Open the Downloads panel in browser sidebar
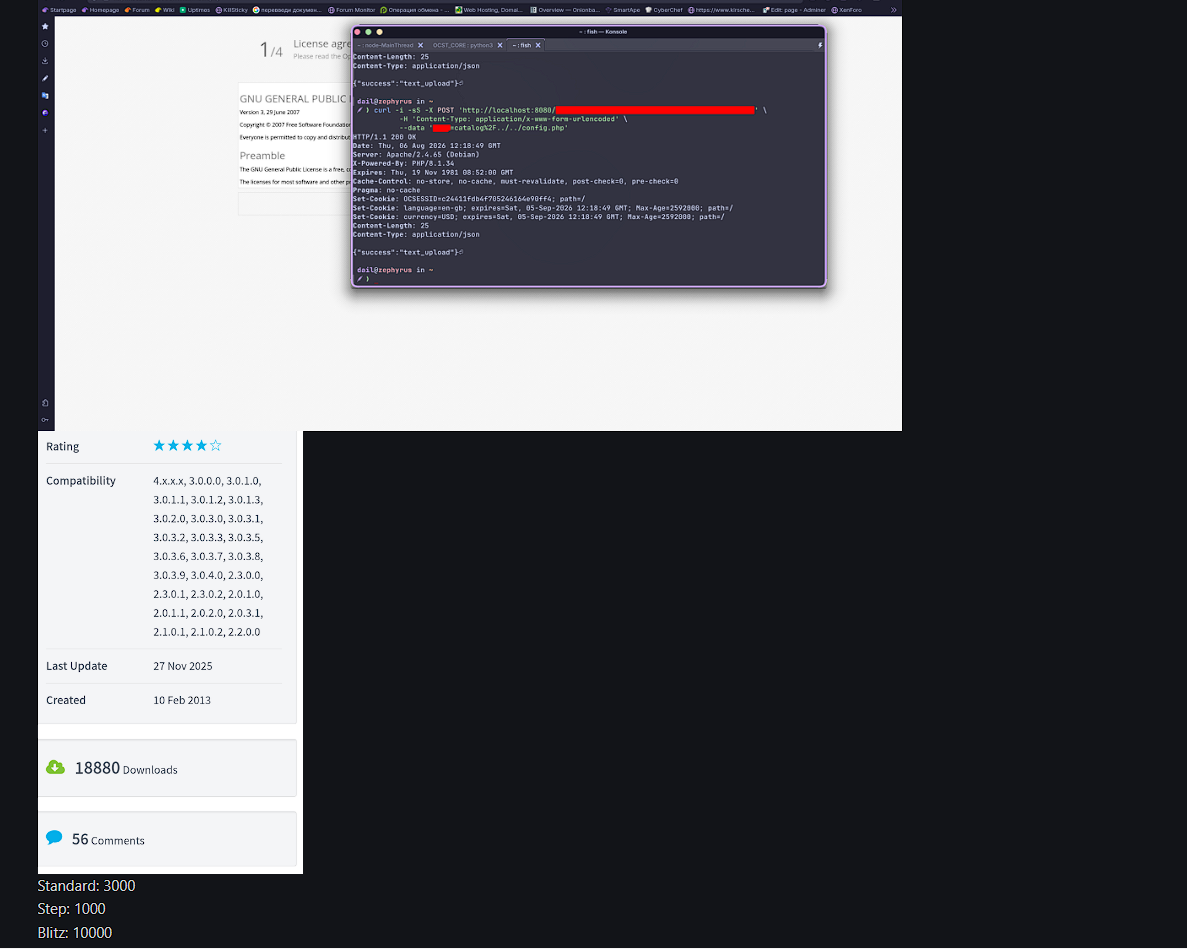 pos(45,61)
